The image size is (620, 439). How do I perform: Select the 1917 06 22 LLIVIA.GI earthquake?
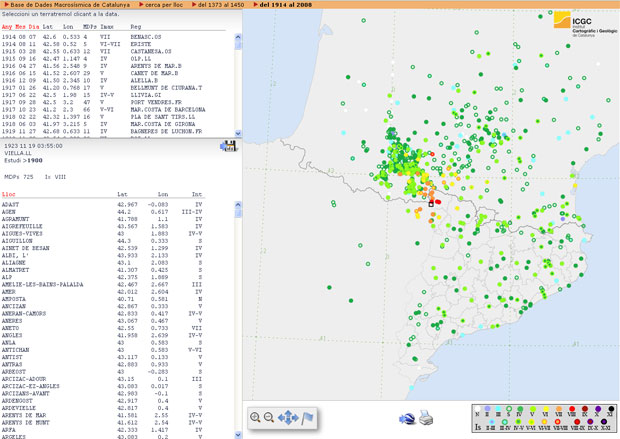[x=81, y=95]
